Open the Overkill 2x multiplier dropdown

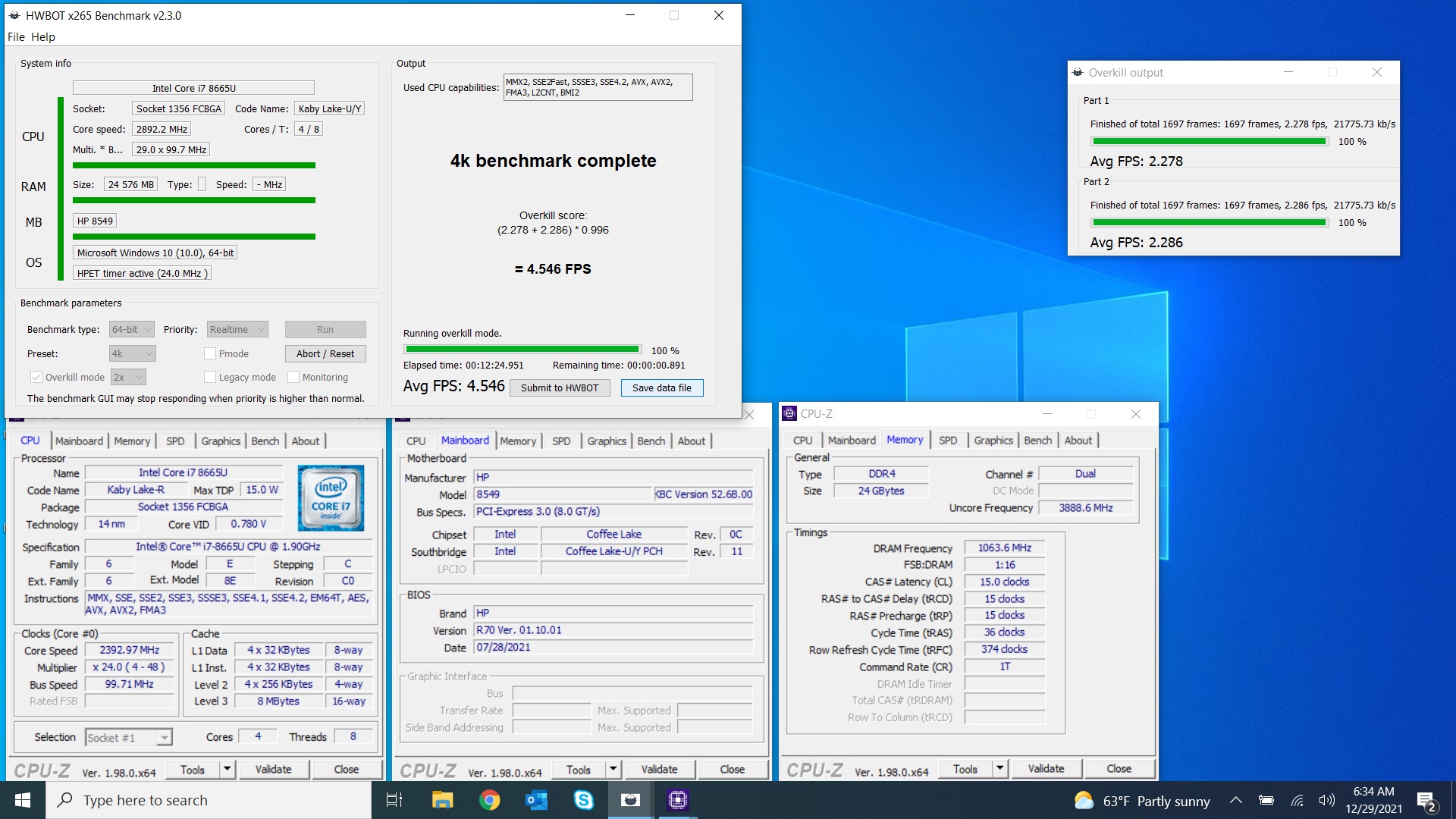pyautogui.click(x=128, y=377)
